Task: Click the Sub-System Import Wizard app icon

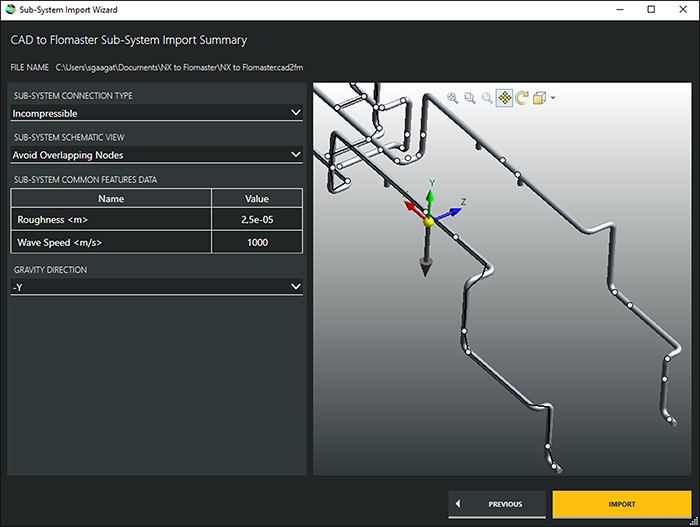Action: click(x=11, y=9)
